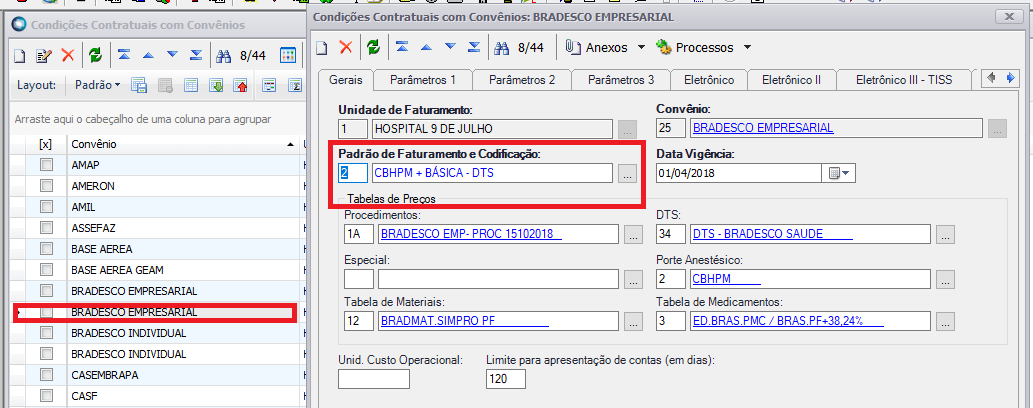Image resolution: width=1033 pixels, height=408 pixels.
Task: Tick the AMERON row checkbox
Action: coord(46,186)
